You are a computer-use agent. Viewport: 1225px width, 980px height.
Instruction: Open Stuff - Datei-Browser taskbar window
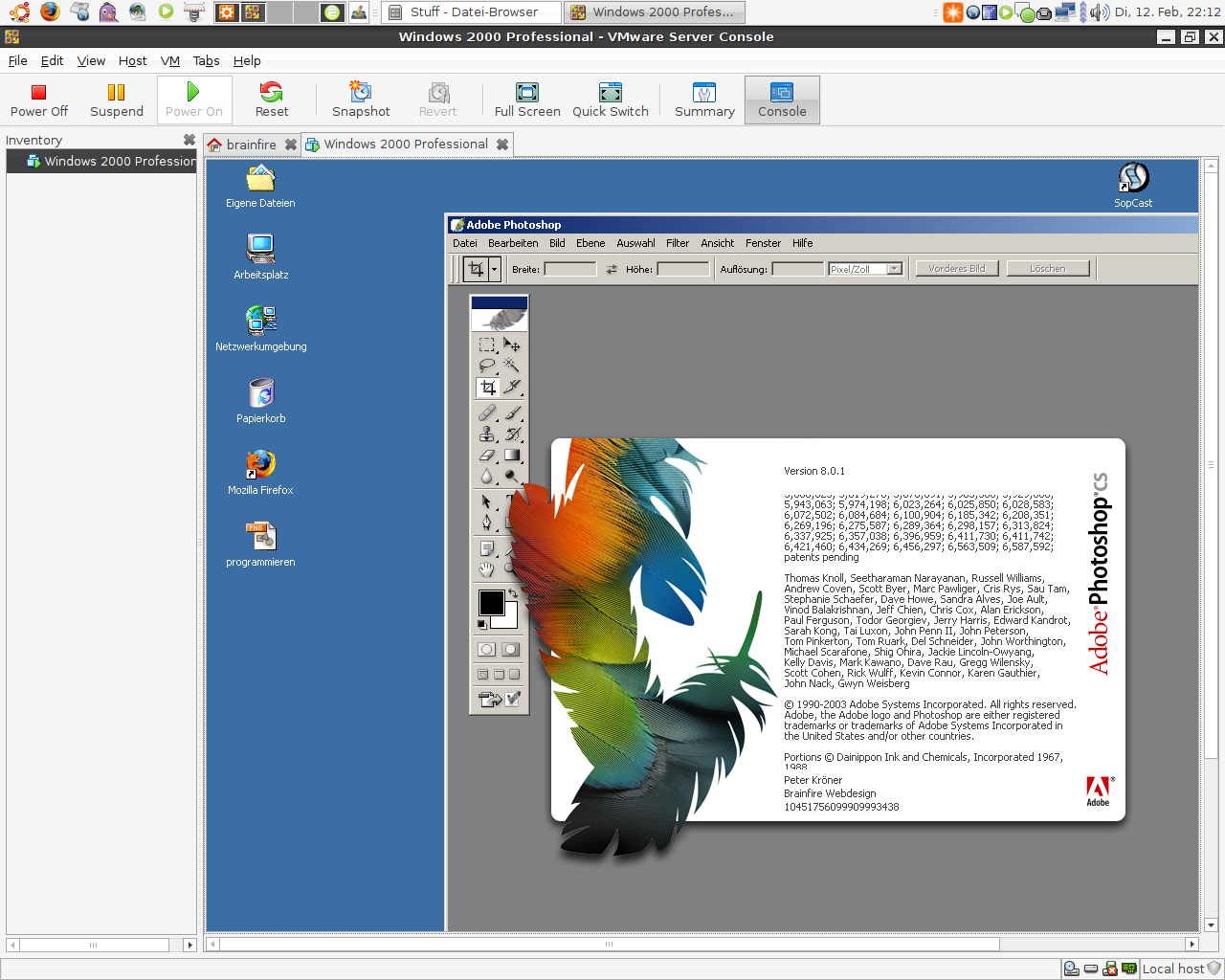pos(471,12)
